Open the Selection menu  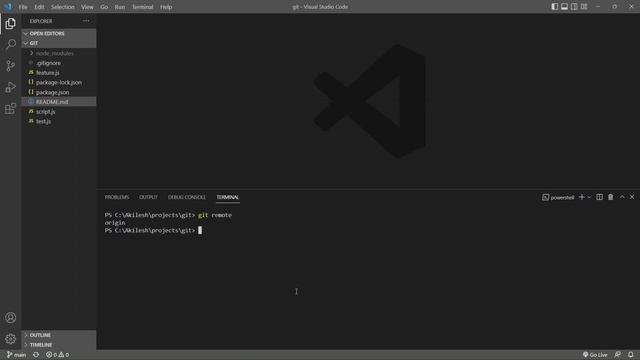[62, 7]
